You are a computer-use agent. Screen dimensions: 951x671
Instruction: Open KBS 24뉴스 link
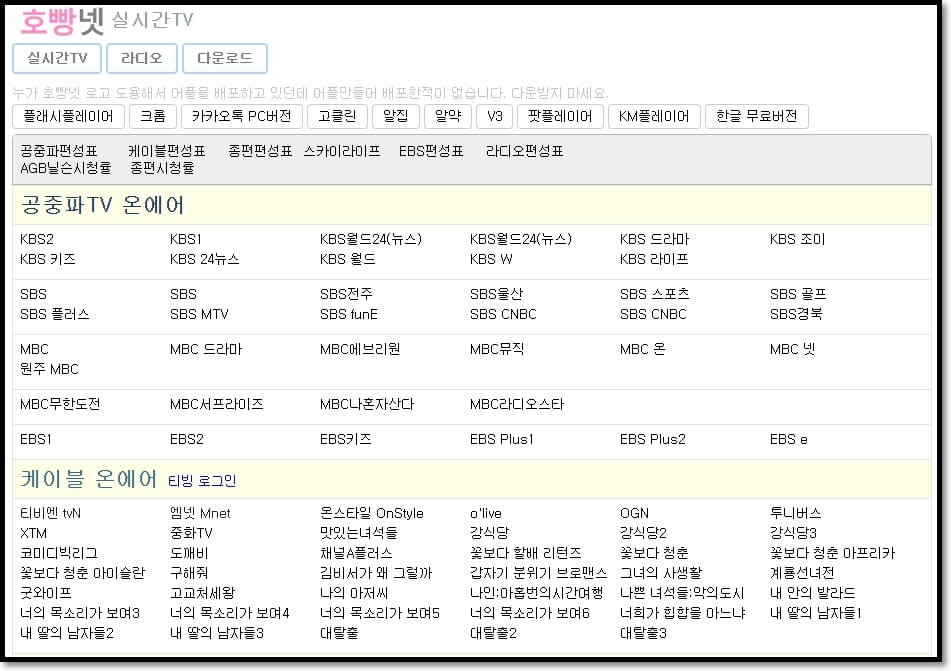[204, 259]
